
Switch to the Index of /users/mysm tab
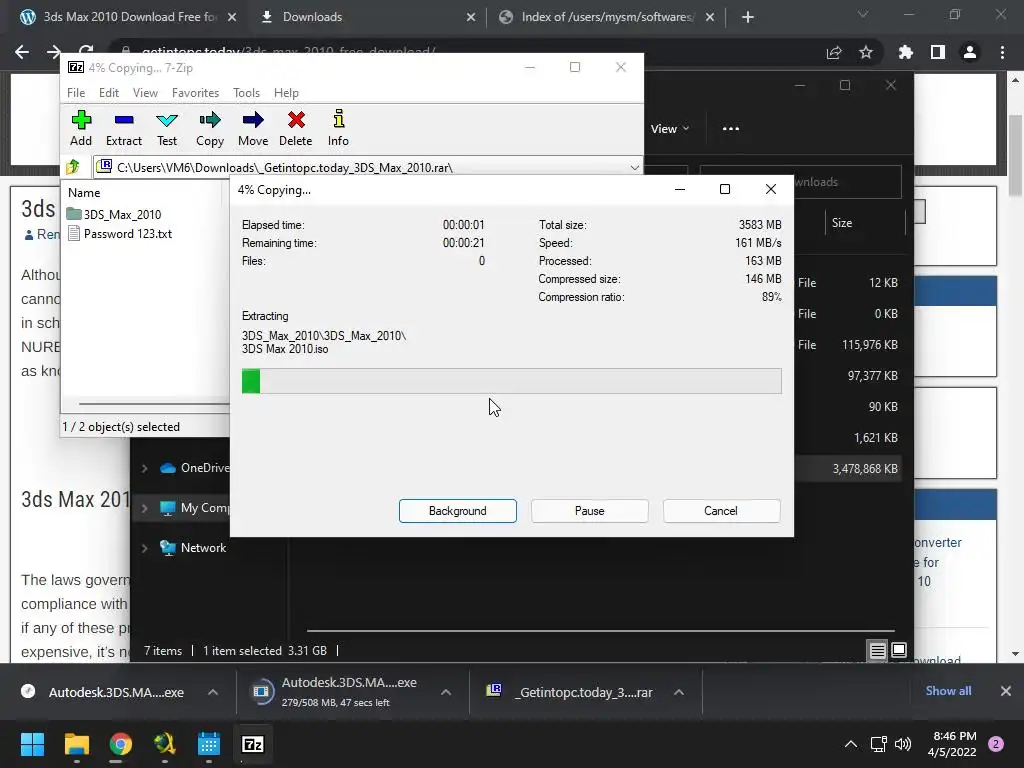pos(607,17)
